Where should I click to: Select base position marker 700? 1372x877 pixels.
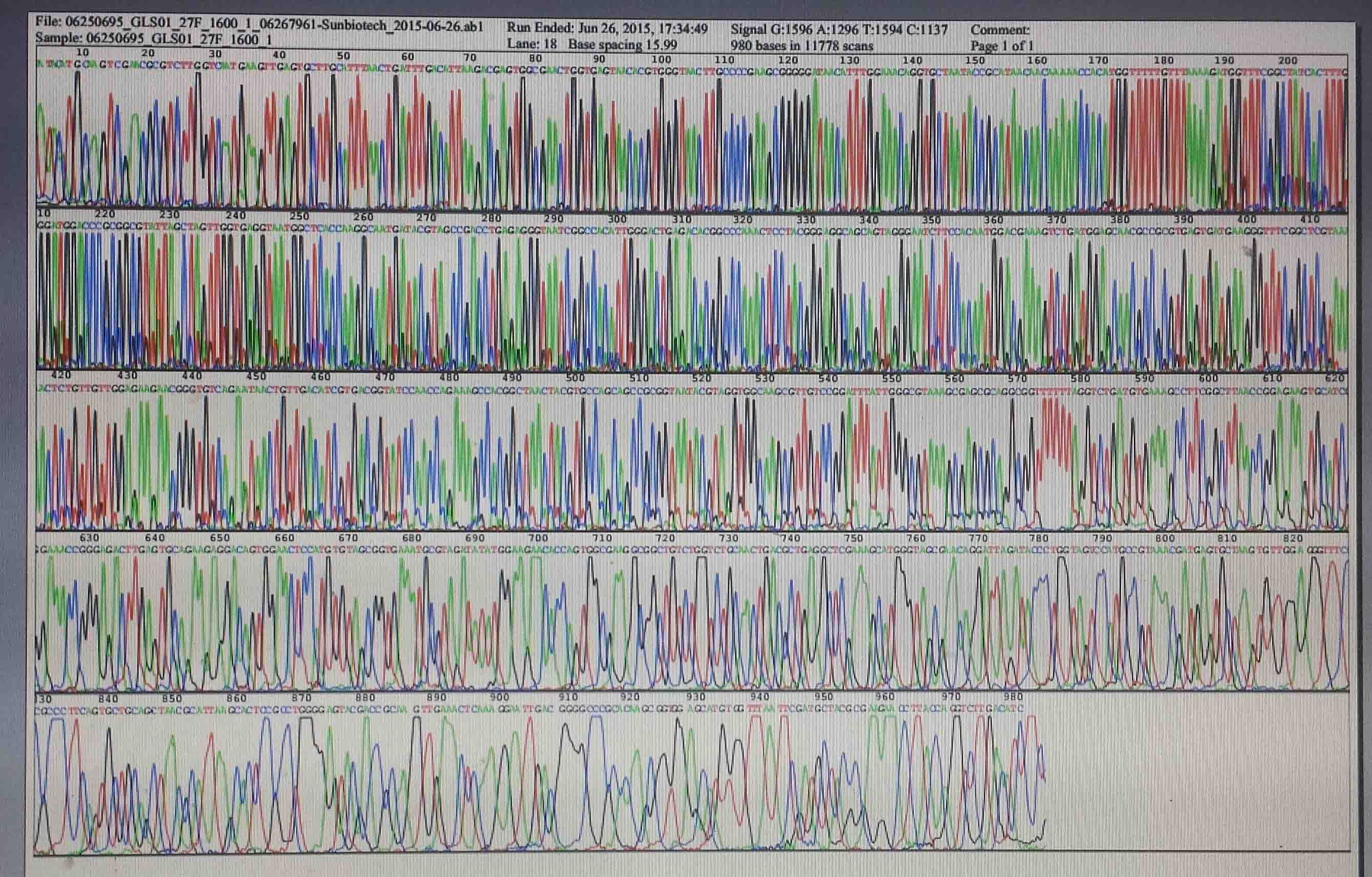[538, 537]
